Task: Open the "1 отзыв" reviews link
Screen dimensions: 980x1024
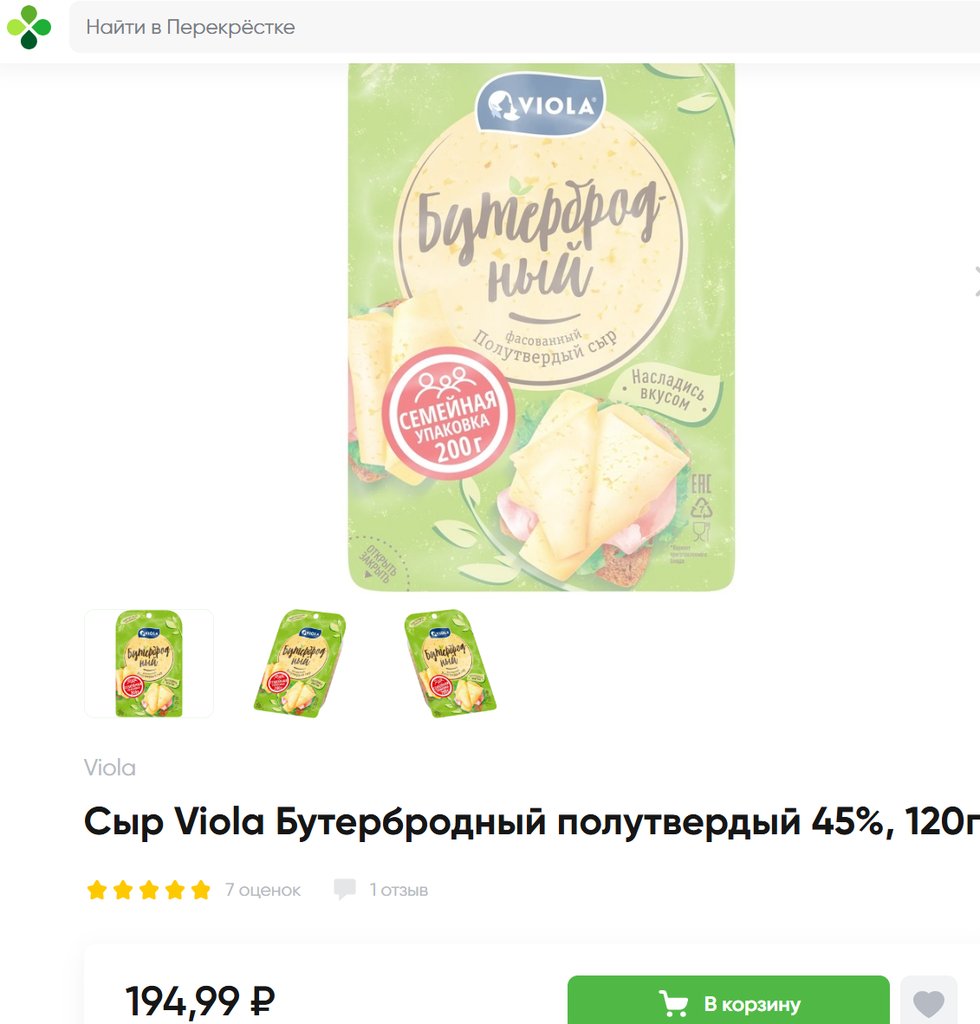Action: click(398, 889)
